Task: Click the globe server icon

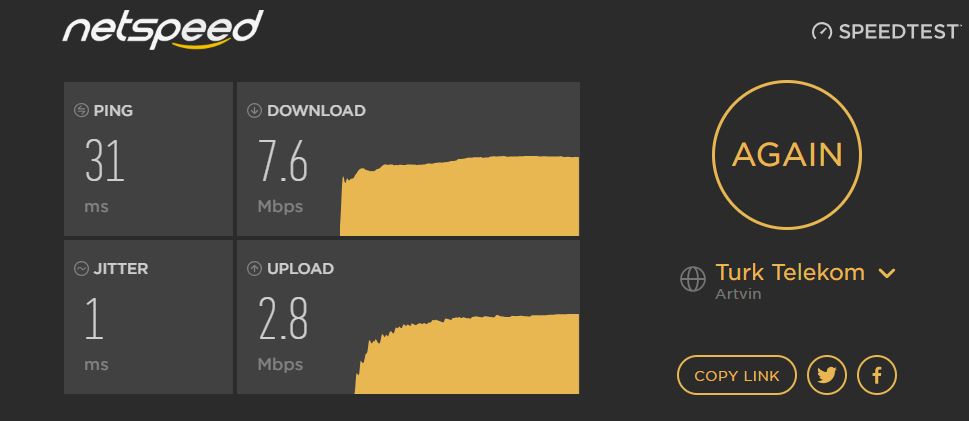Action: pyautogui.click(x=693, y=279)
